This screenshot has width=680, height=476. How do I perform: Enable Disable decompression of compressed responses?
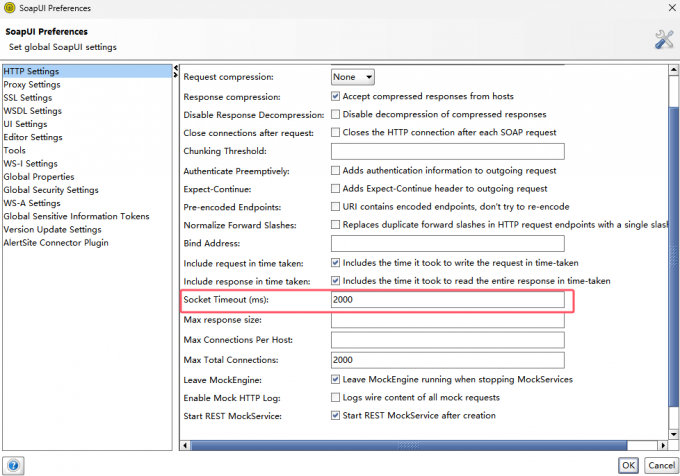tap(335, 114)
